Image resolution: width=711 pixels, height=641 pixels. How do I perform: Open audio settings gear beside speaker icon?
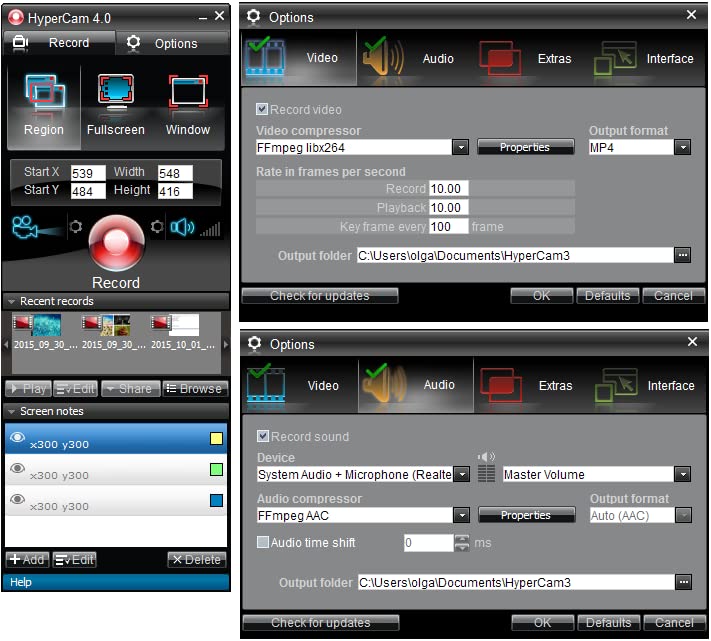click(x=157, y=226)
